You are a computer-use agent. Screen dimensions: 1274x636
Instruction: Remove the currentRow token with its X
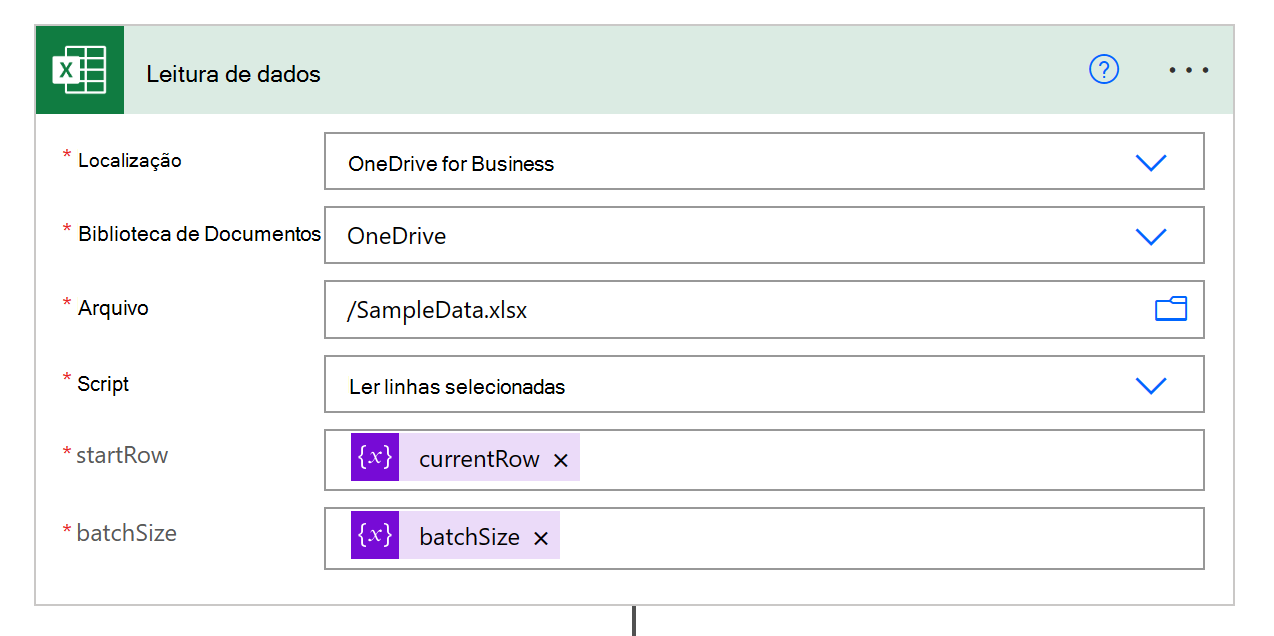tap(561, 460)
